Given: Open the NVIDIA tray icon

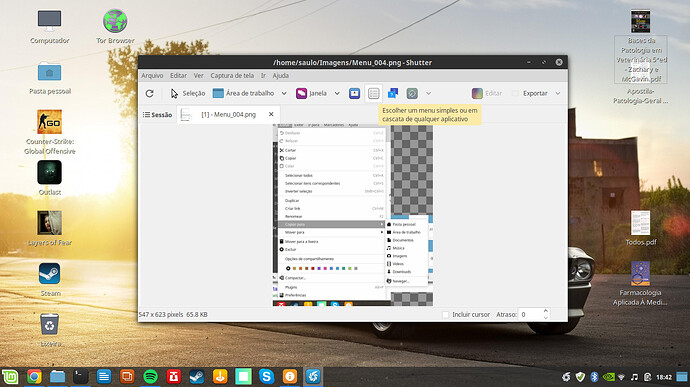Looking at the screenshot, I should coord(608,377).
